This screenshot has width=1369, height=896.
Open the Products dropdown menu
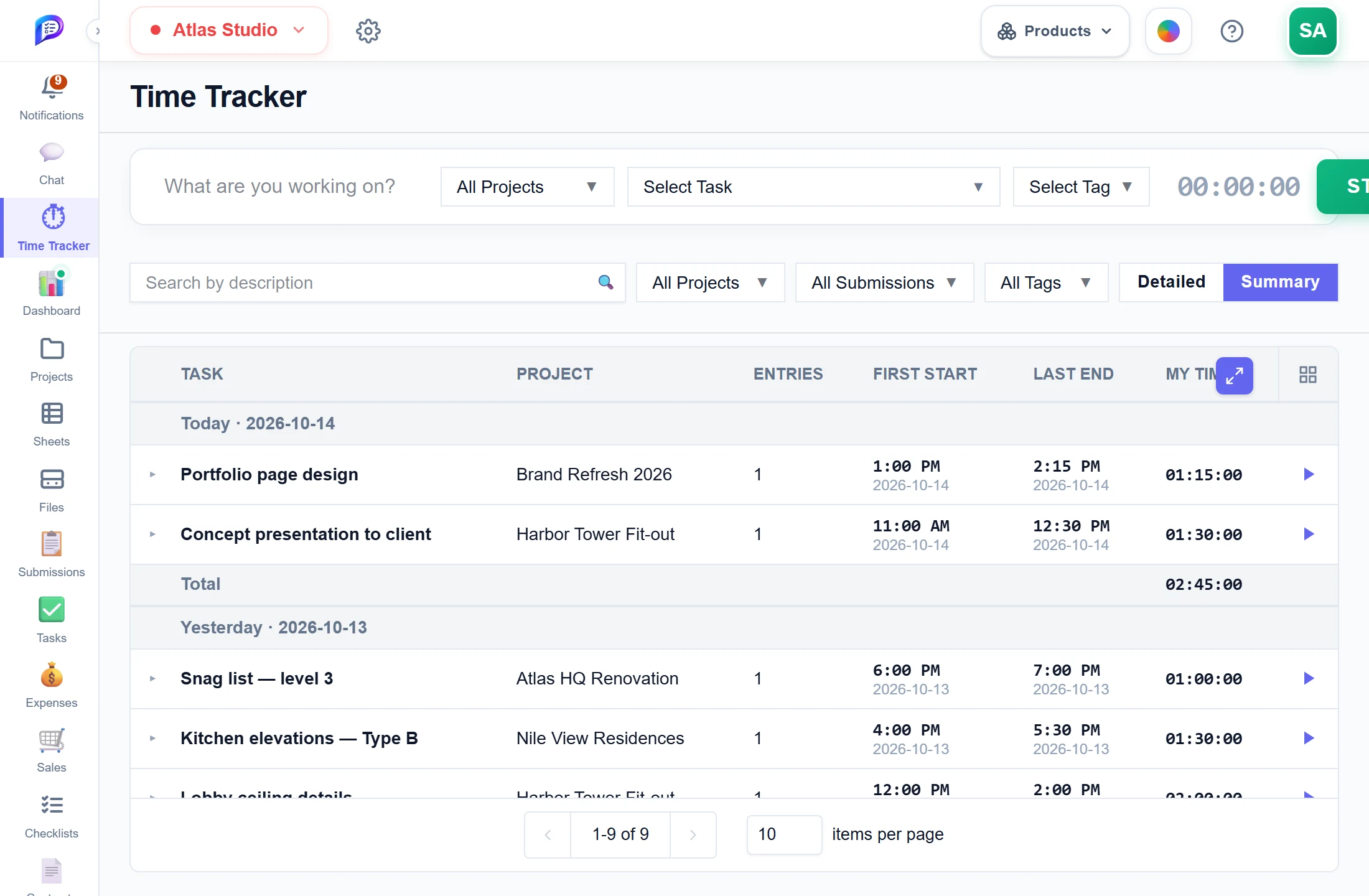[x=1055, y=31]
